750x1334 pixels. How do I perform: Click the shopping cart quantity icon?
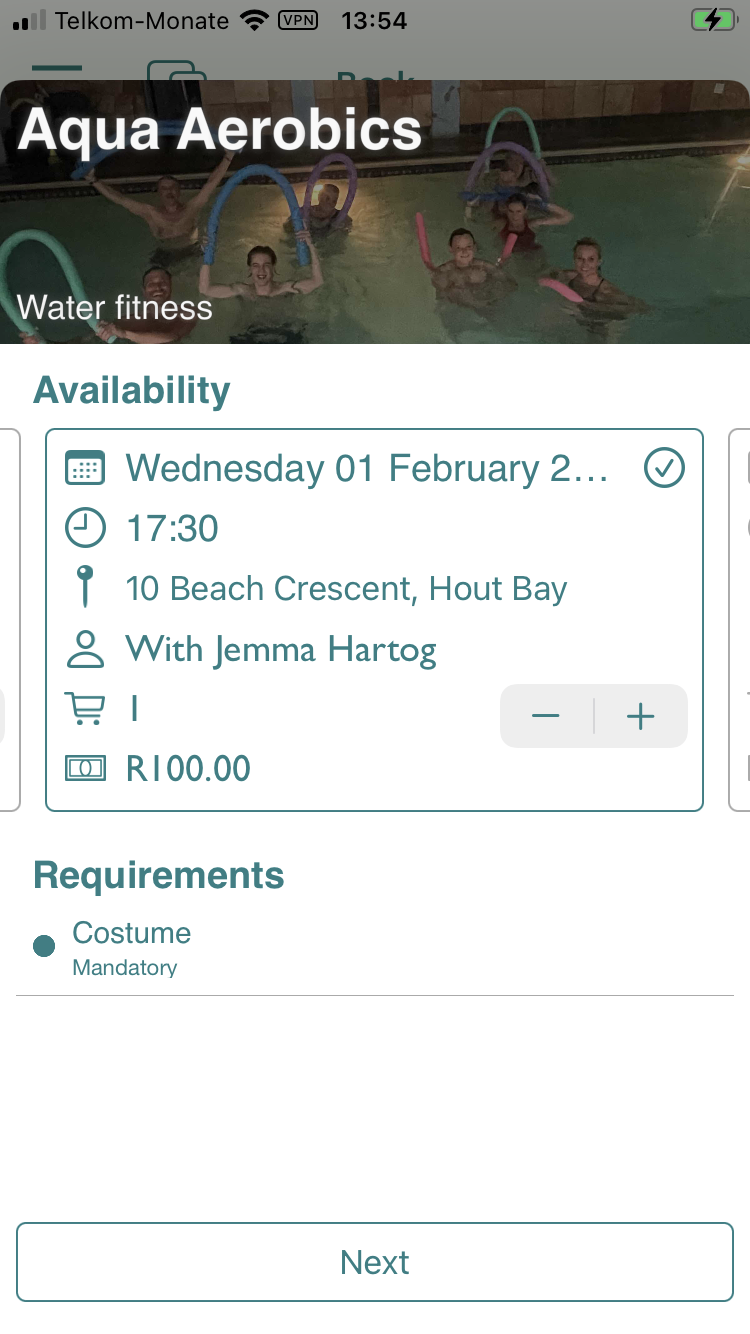[85, 709]
